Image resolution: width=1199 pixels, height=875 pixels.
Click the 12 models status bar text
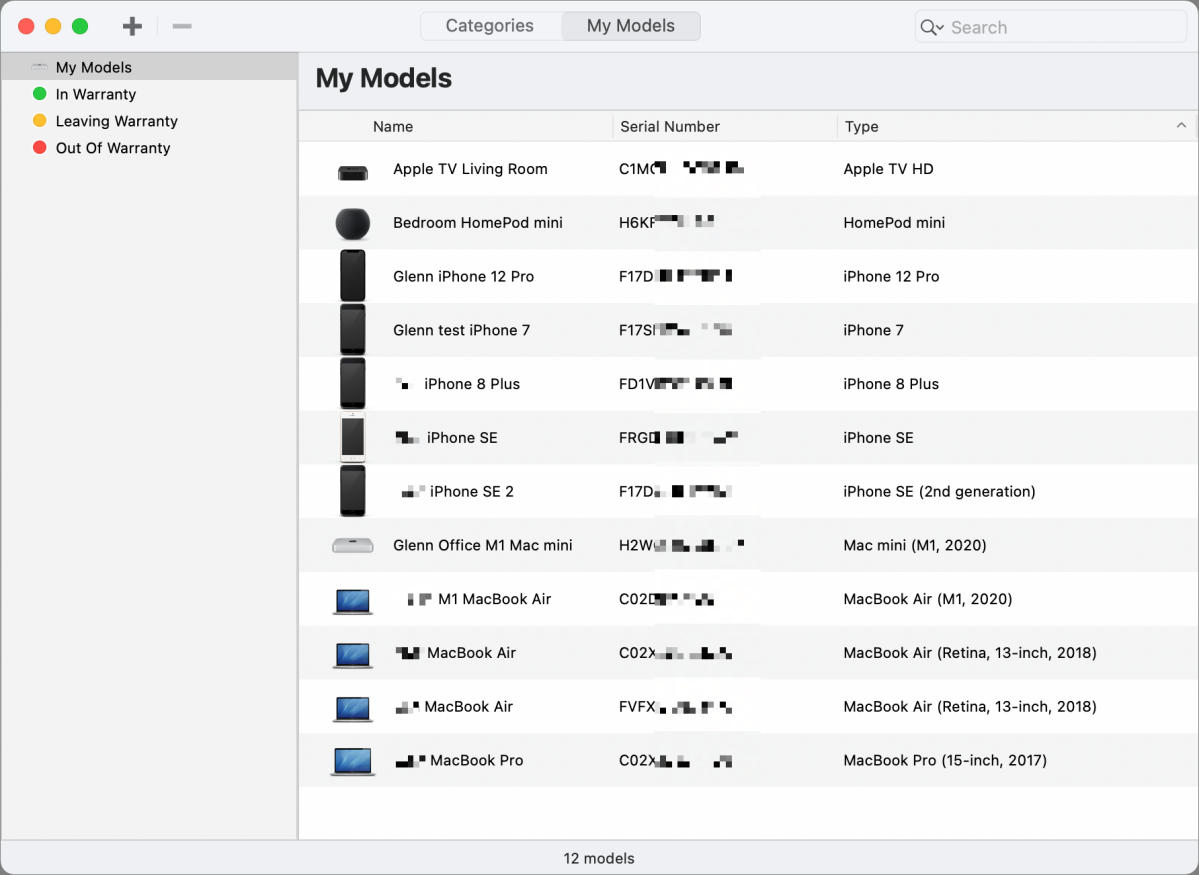599,858
